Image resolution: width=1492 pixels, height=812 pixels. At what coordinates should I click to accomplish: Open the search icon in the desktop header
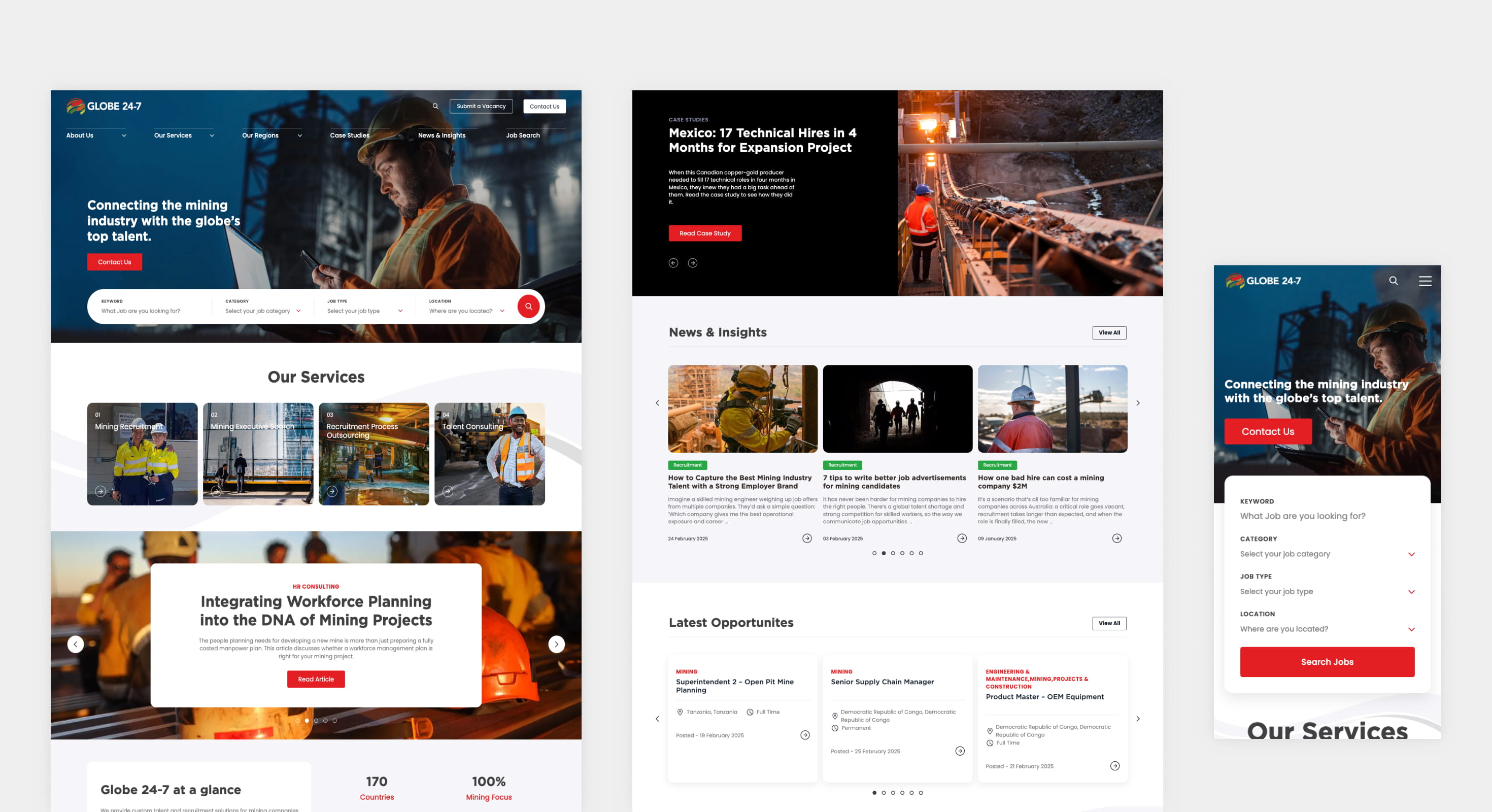tap(435, 106)
